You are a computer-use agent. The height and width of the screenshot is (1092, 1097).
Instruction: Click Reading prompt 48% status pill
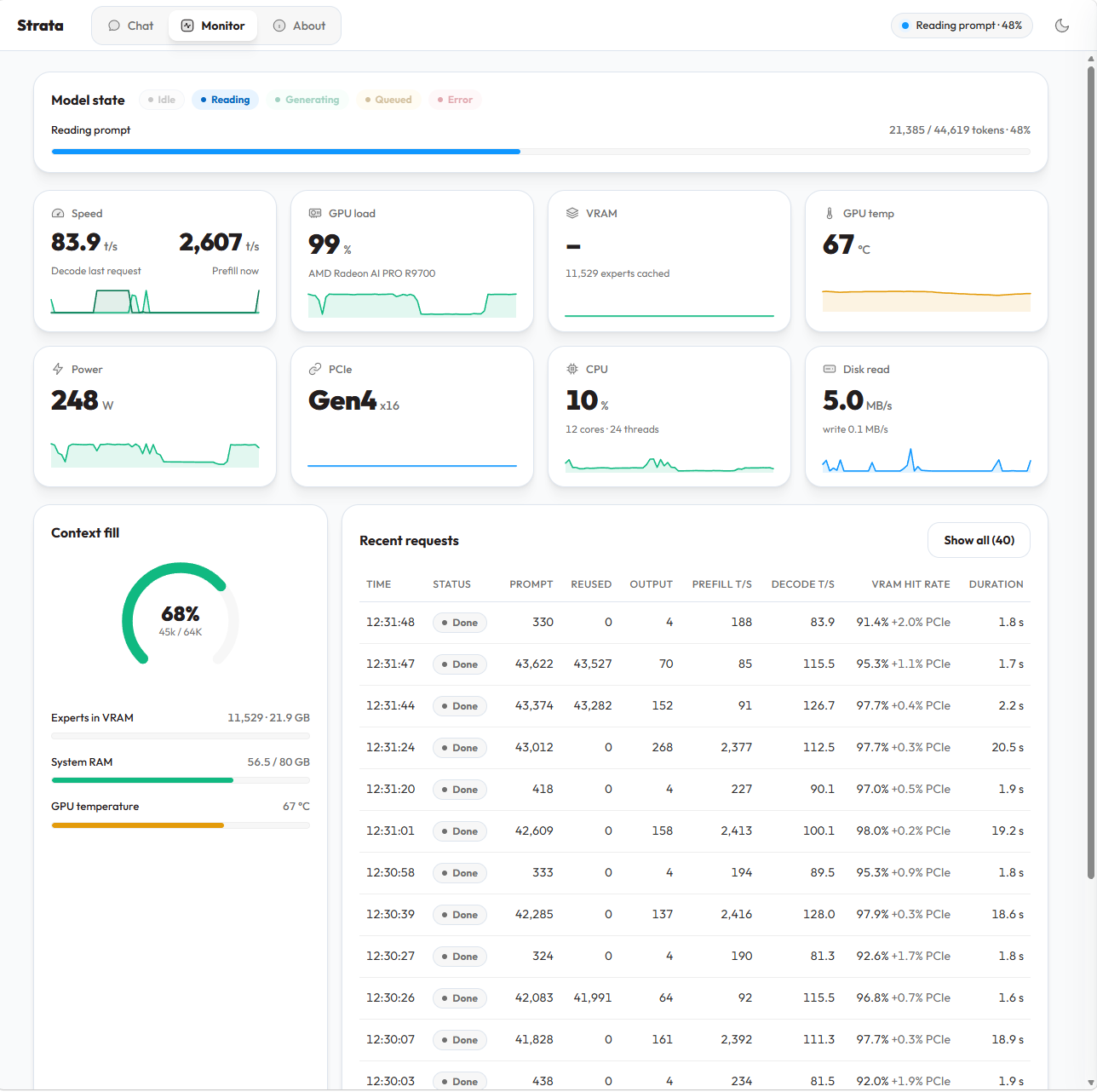[962, 26]
